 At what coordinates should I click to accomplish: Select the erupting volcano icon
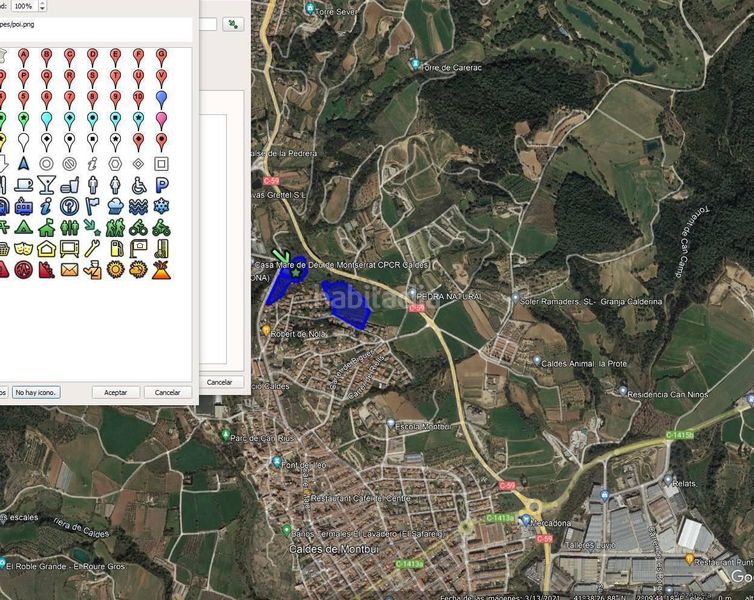[x=162, y=270]
